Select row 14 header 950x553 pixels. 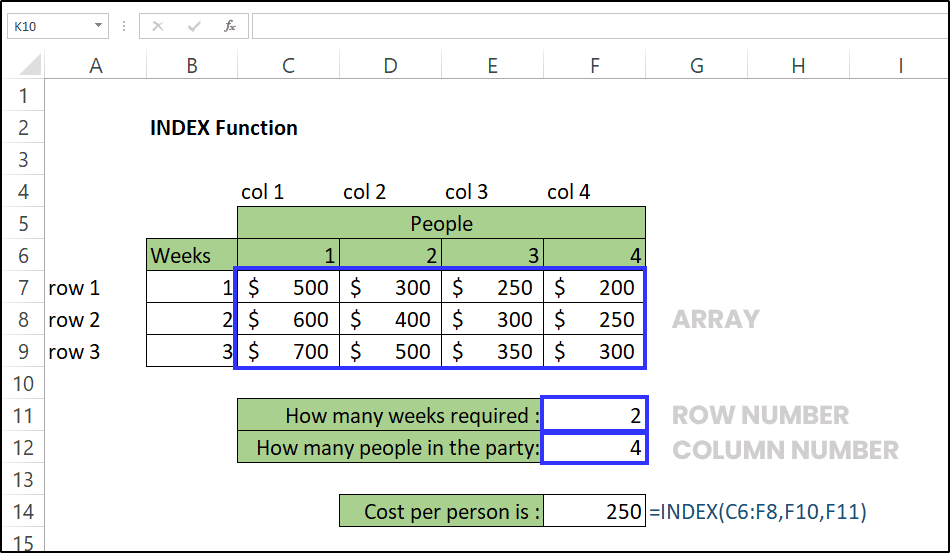[23, 512]
